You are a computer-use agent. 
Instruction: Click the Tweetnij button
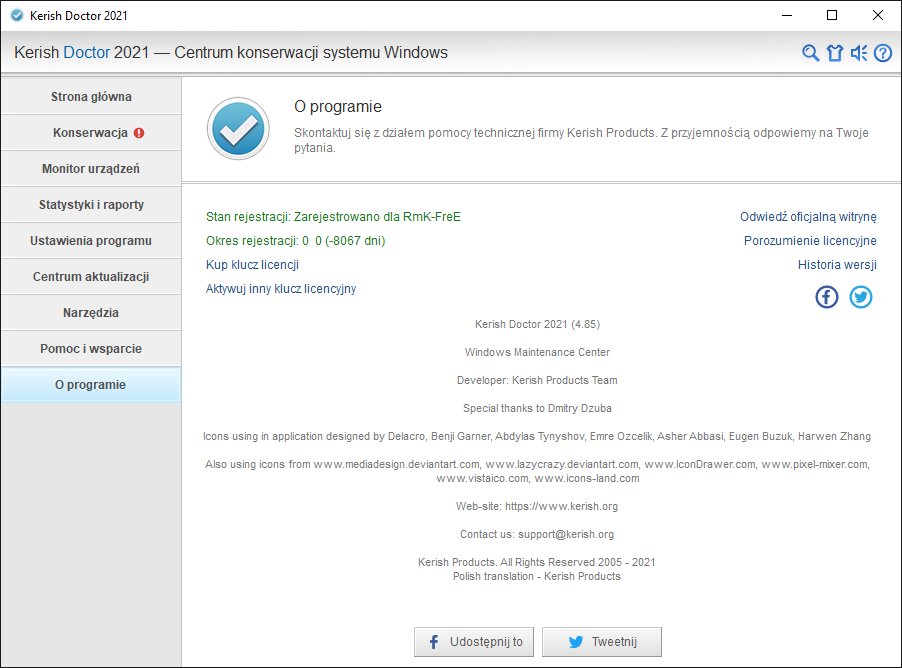click(x=602, y=642)
